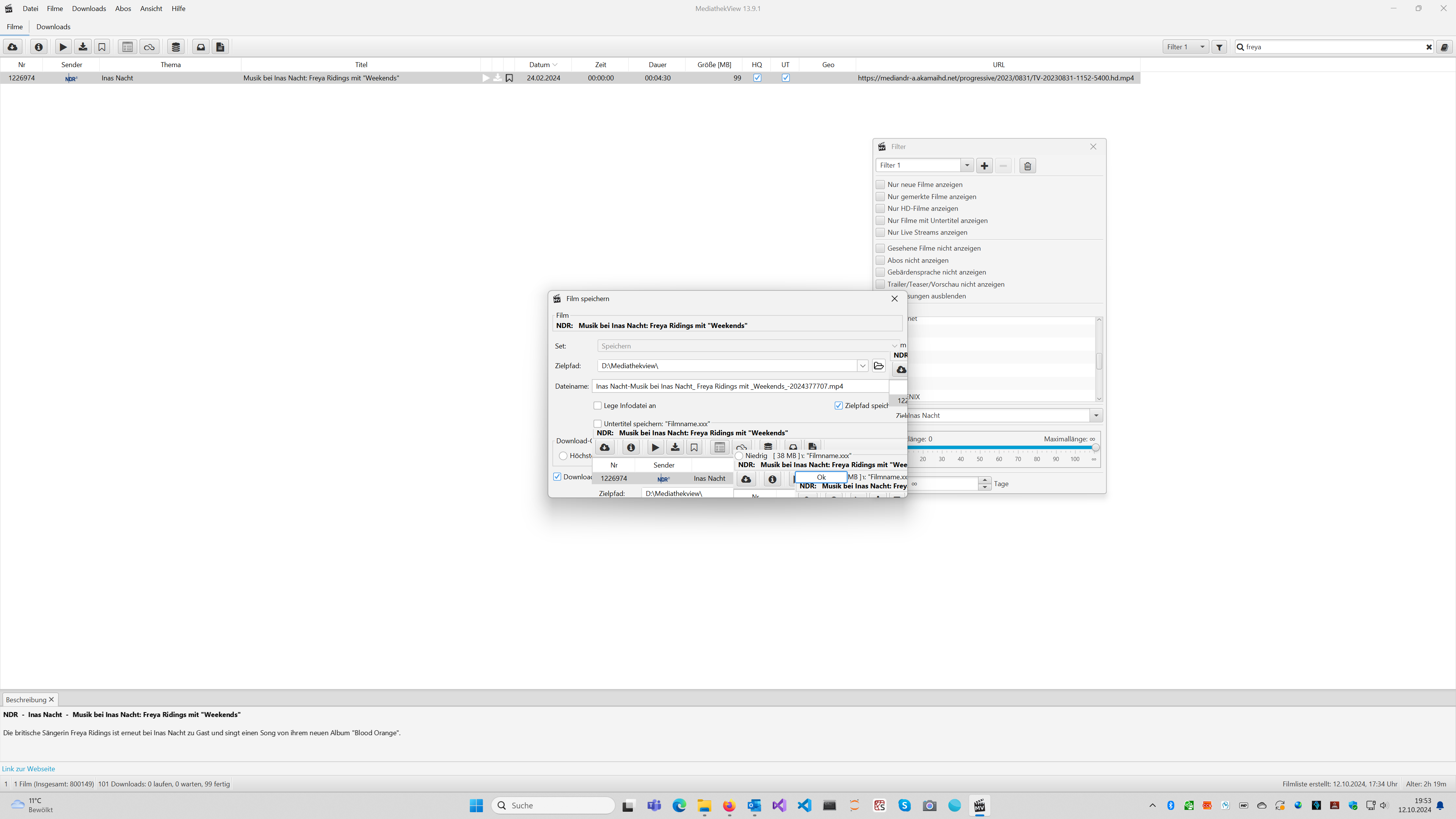Sort by Datum column header
The width and height of the screenshot is (1456, 819).
pos(543,64)
